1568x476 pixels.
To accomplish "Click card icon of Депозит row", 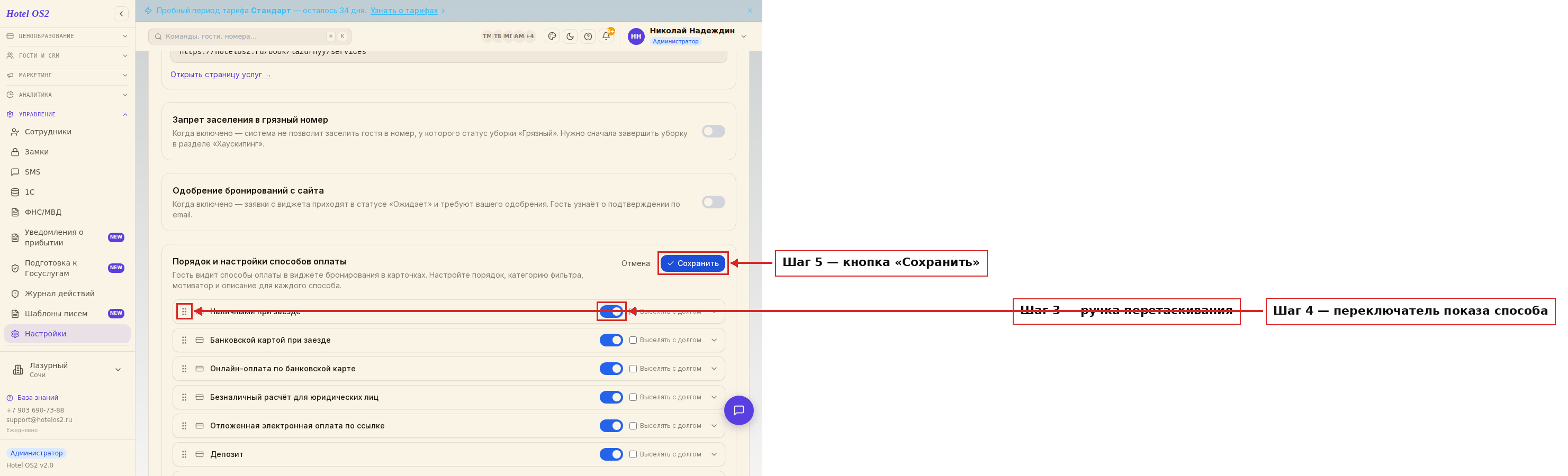I will [x=199, y=455].
